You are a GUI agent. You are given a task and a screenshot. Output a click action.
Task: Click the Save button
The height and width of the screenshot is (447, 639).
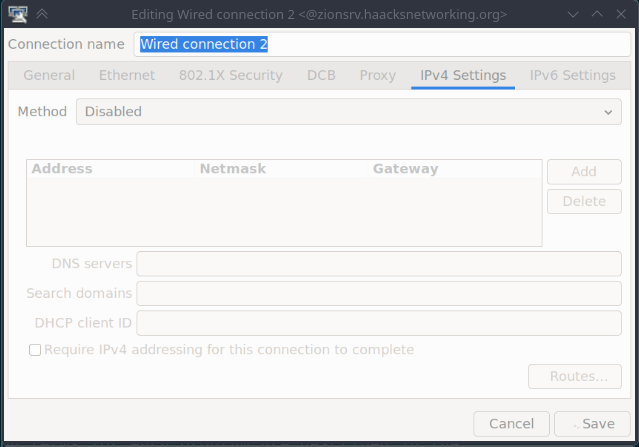(592, 424)
